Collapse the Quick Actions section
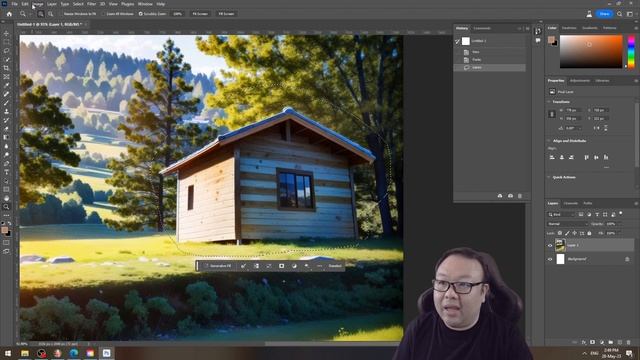The image size is (640, 360). click(549, 177)
